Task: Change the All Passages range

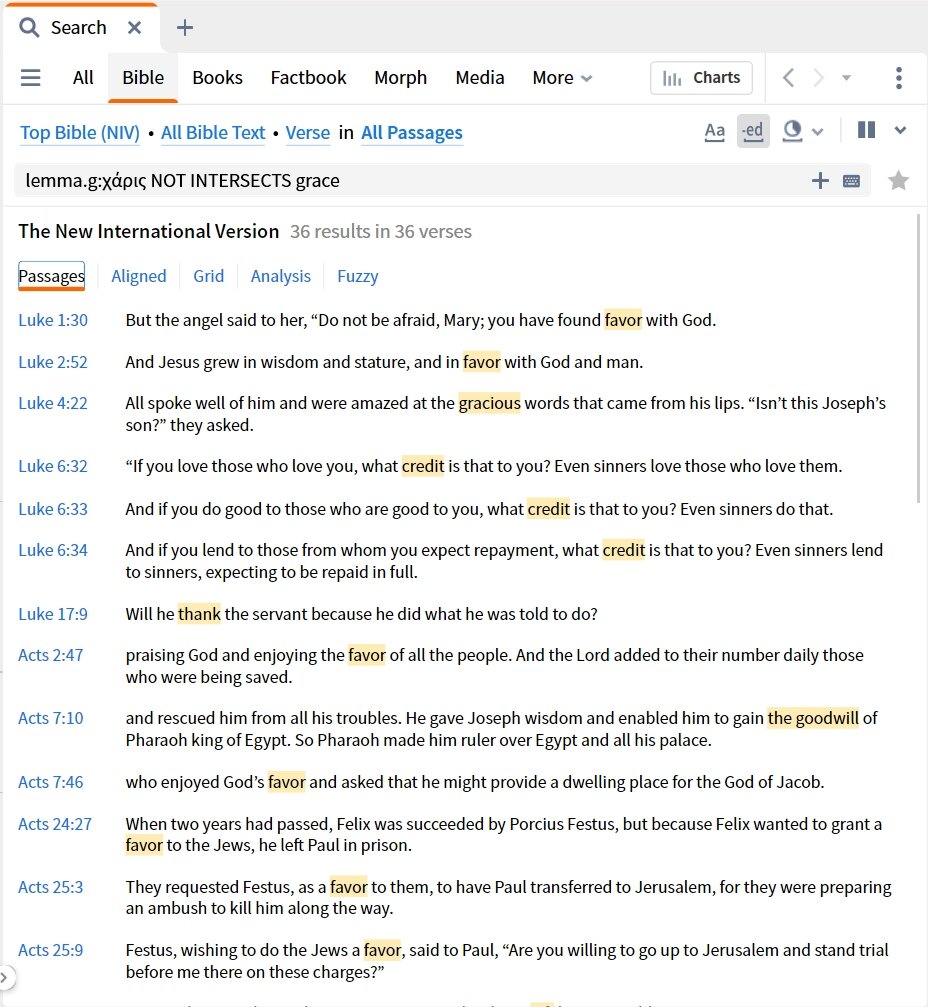Action: tap(412, 132)
